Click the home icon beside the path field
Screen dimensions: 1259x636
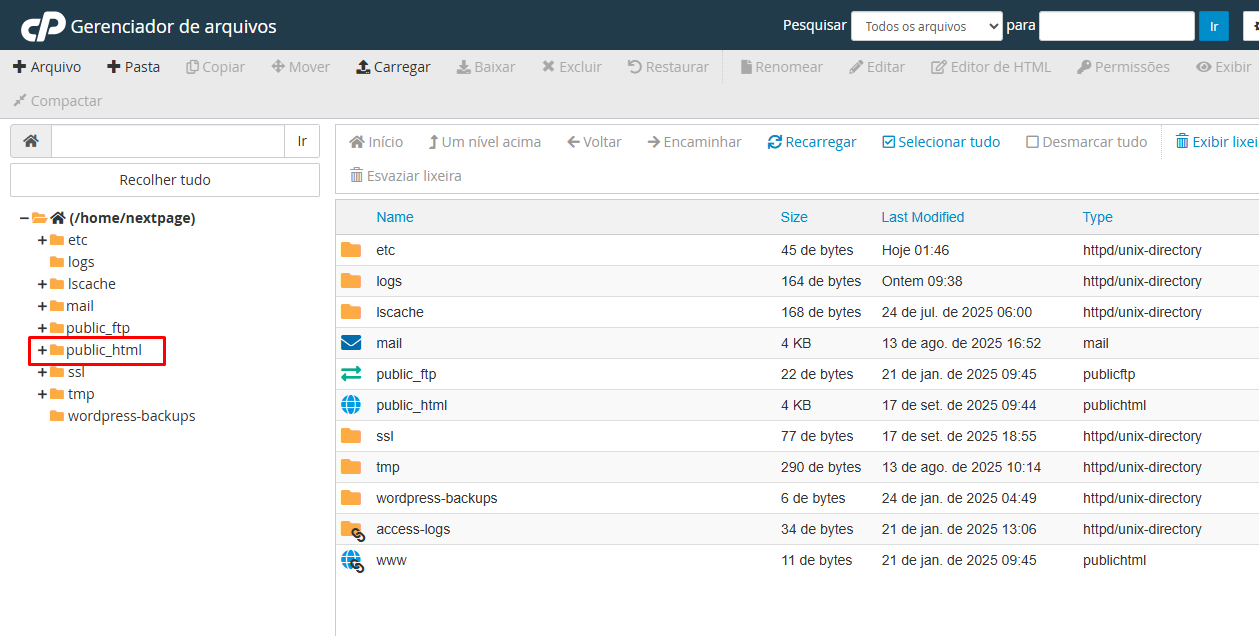[x=31, y=141]
